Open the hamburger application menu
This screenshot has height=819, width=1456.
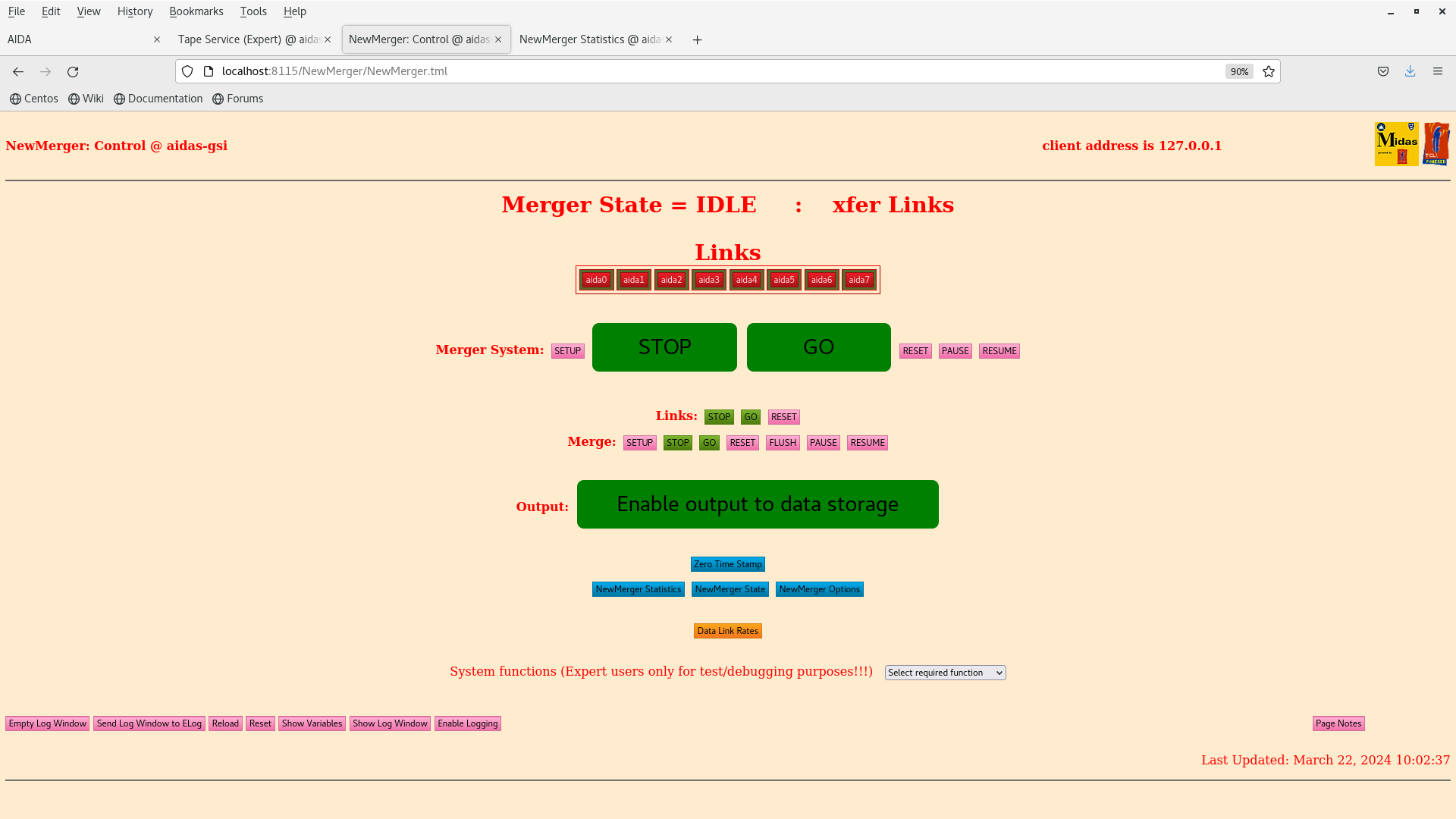pyautogui.click(x=1437, y=71)
